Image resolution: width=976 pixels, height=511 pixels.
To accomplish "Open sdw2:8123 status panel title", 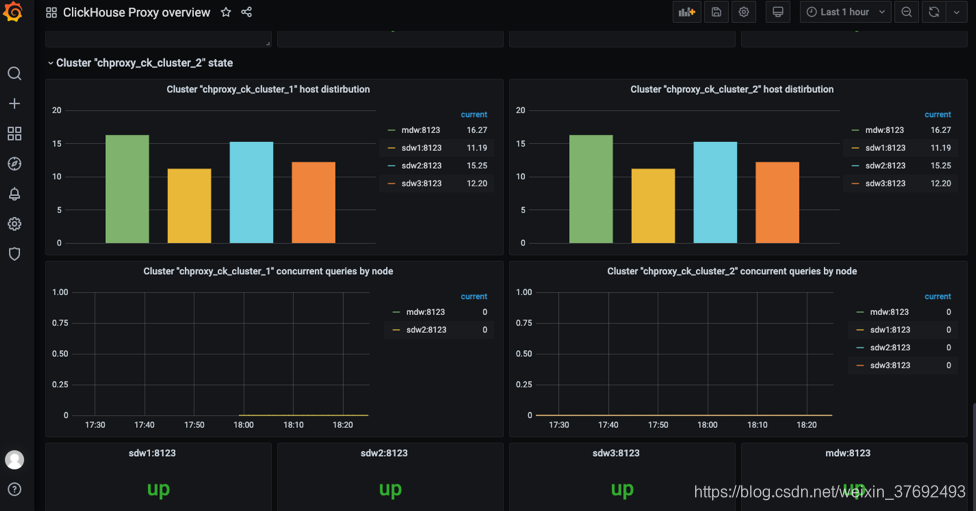I will coord(384,453).
